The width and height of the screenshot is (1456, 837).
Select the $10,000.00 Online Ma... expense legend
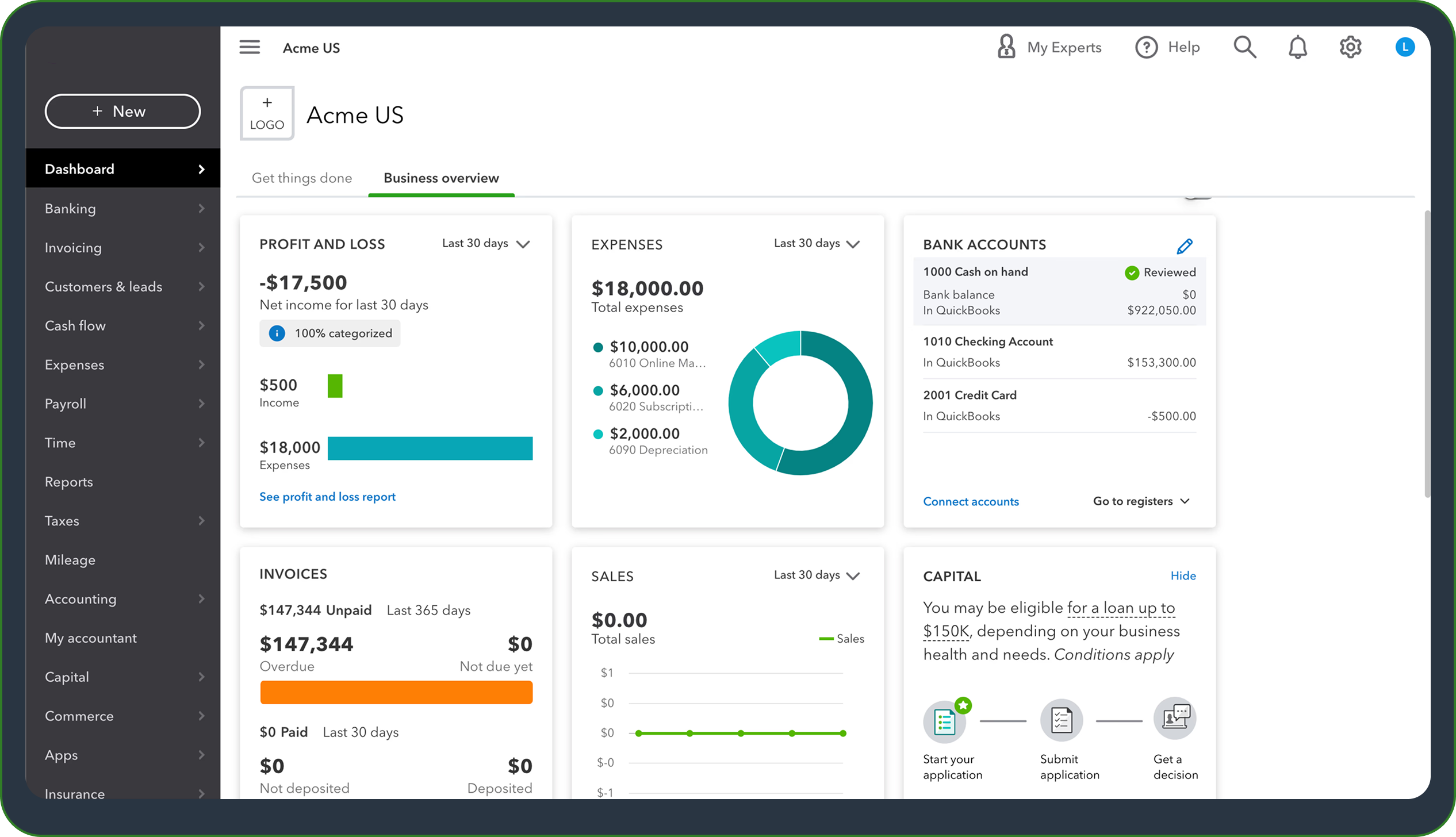coord(650,354)
